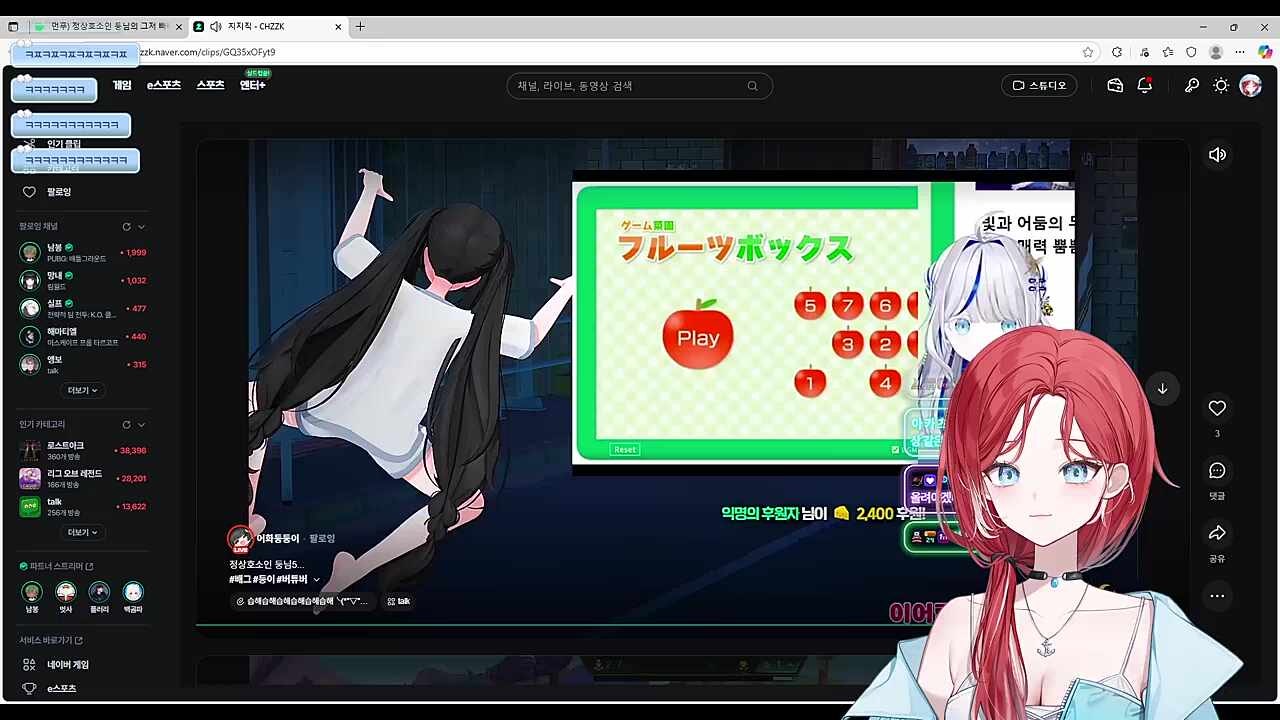Open the three-dot more options on clip
This screenshot has width=1280, height=720.
pyautogui.click(x=1217, y=596)
